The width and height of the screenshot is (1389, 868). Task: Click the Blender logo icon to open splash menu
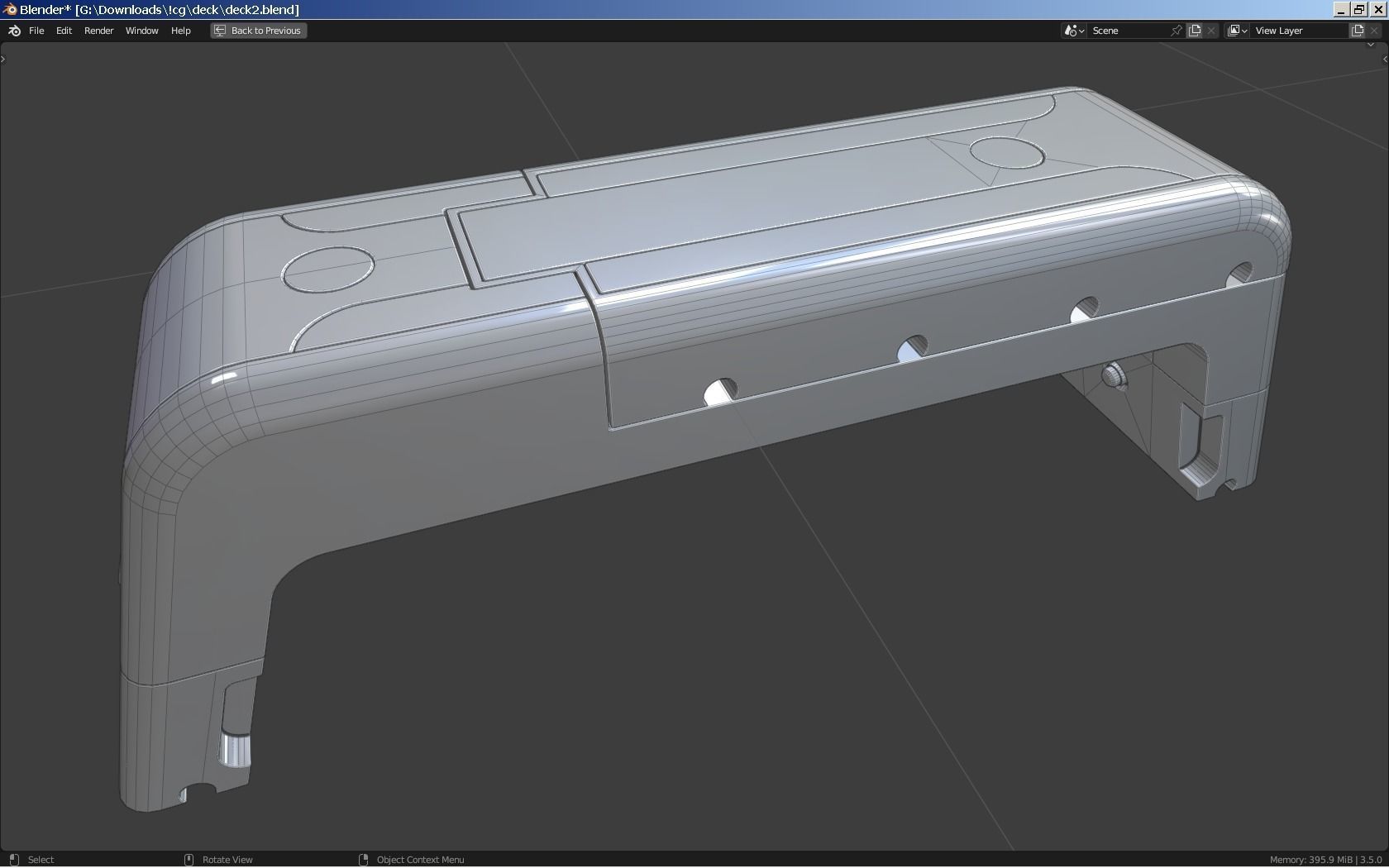point(13,31)
